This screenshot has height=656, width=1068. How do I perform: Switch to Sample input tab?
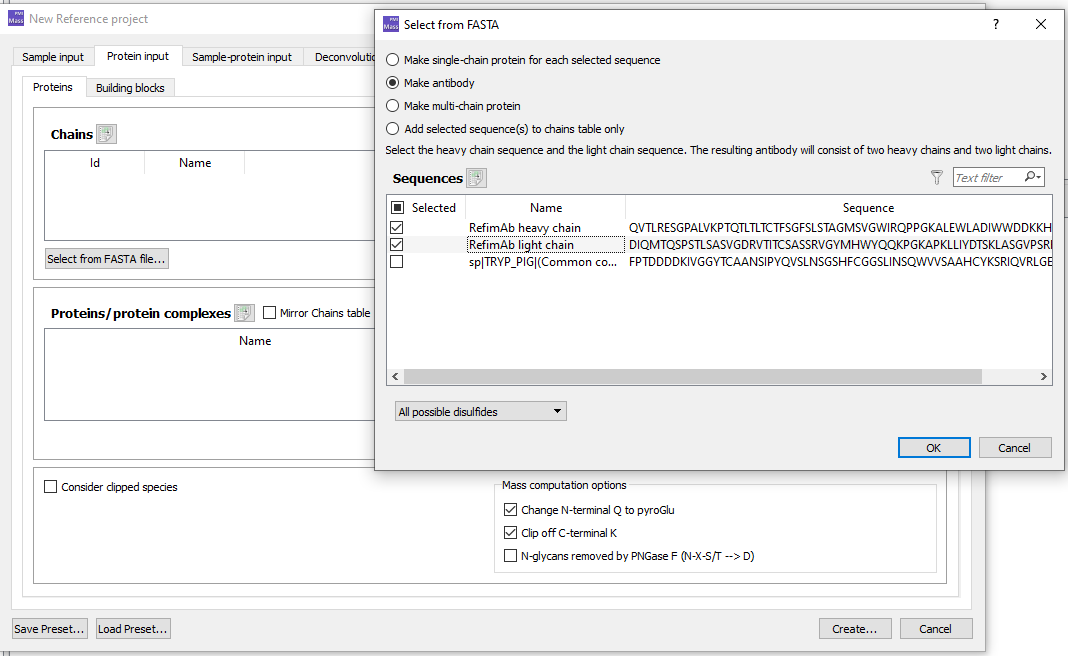(x=53, y=57)
